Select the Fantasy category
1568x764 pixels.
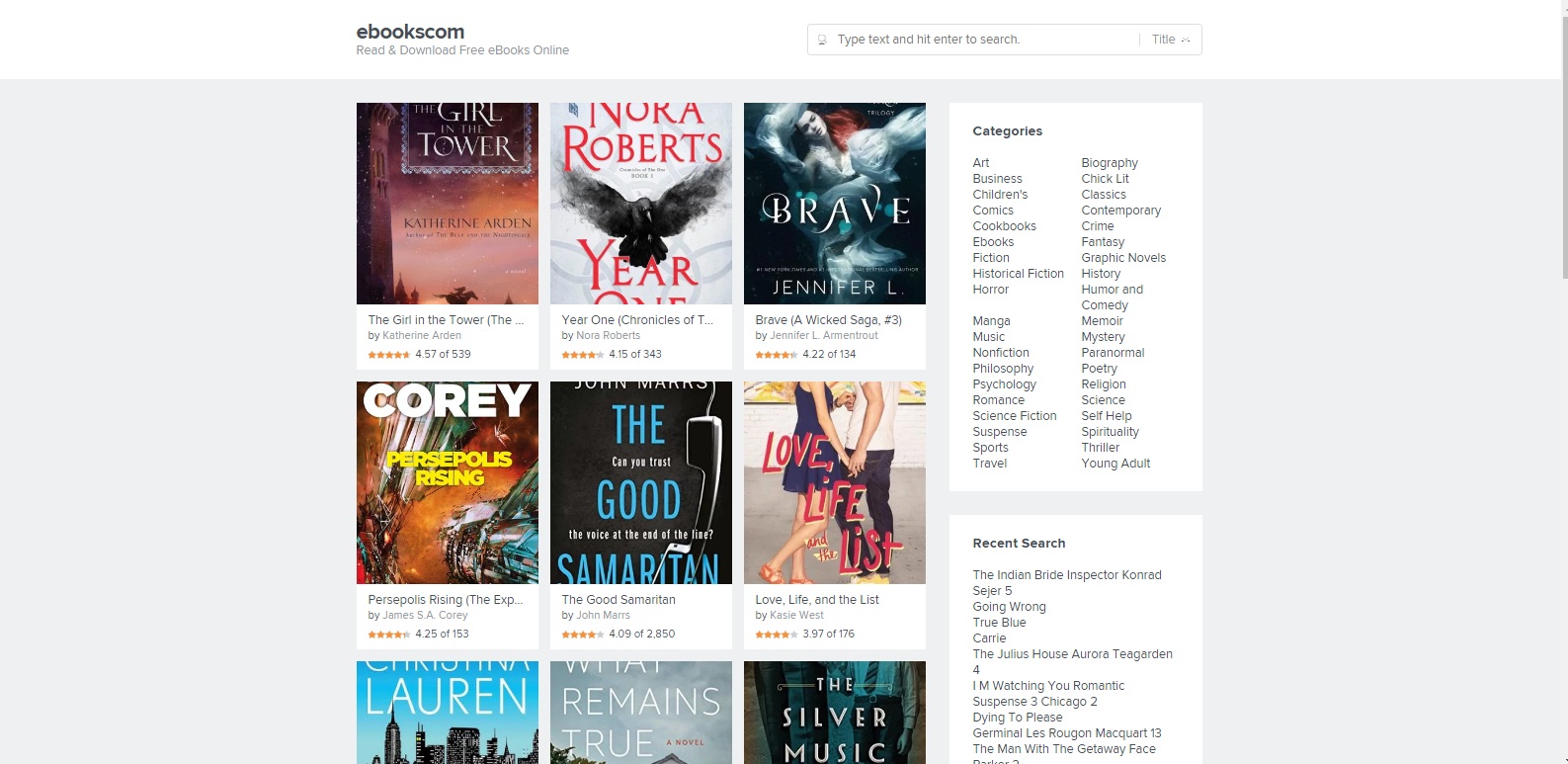[x=1103, y=242]
